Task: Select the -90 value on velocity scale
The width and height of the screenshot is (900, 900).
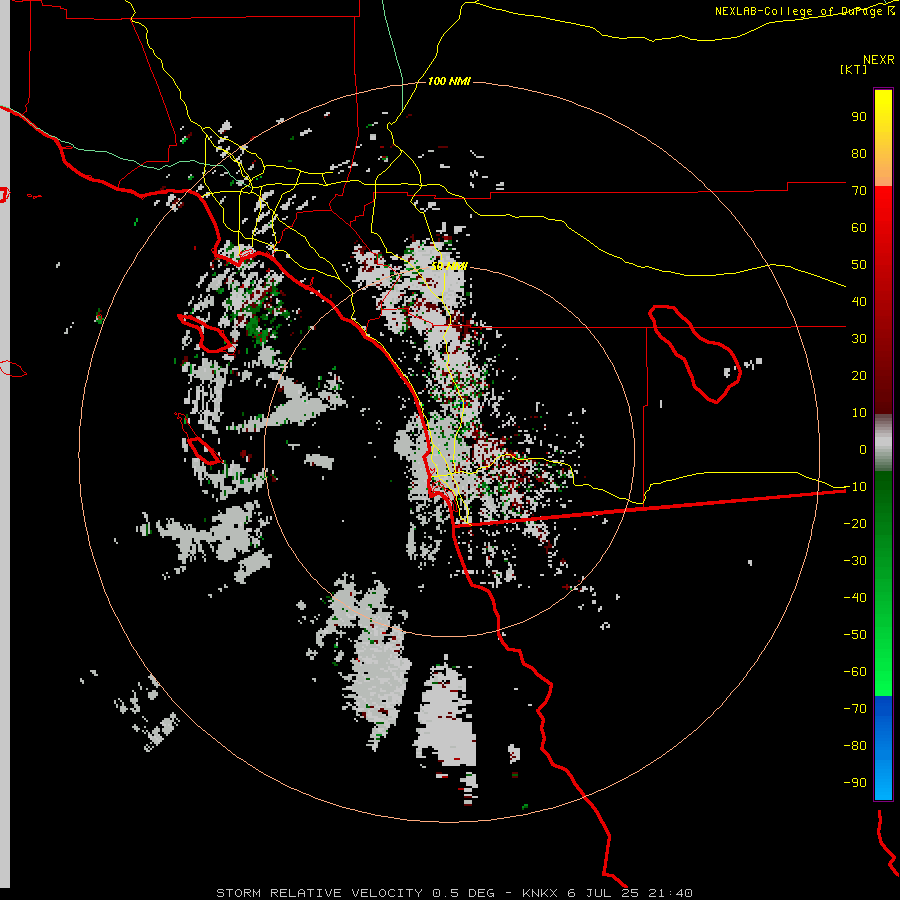Action: 855,783
